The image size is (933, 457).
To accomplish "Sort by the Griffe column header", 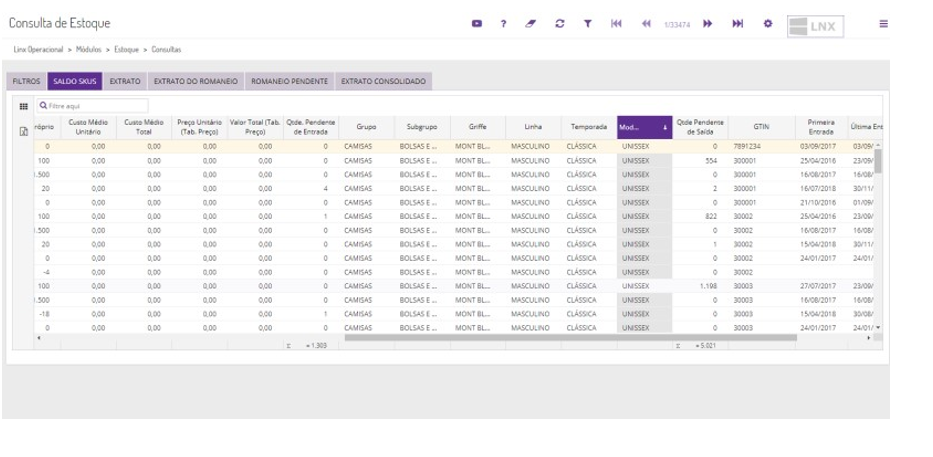I will [478, 127].
